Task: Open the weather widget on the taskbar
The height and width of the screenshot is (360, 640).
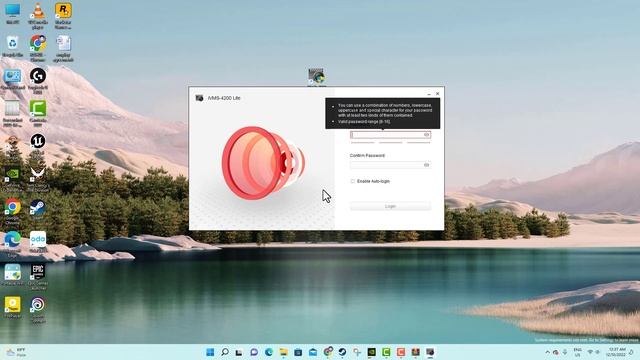Action: 16,352
